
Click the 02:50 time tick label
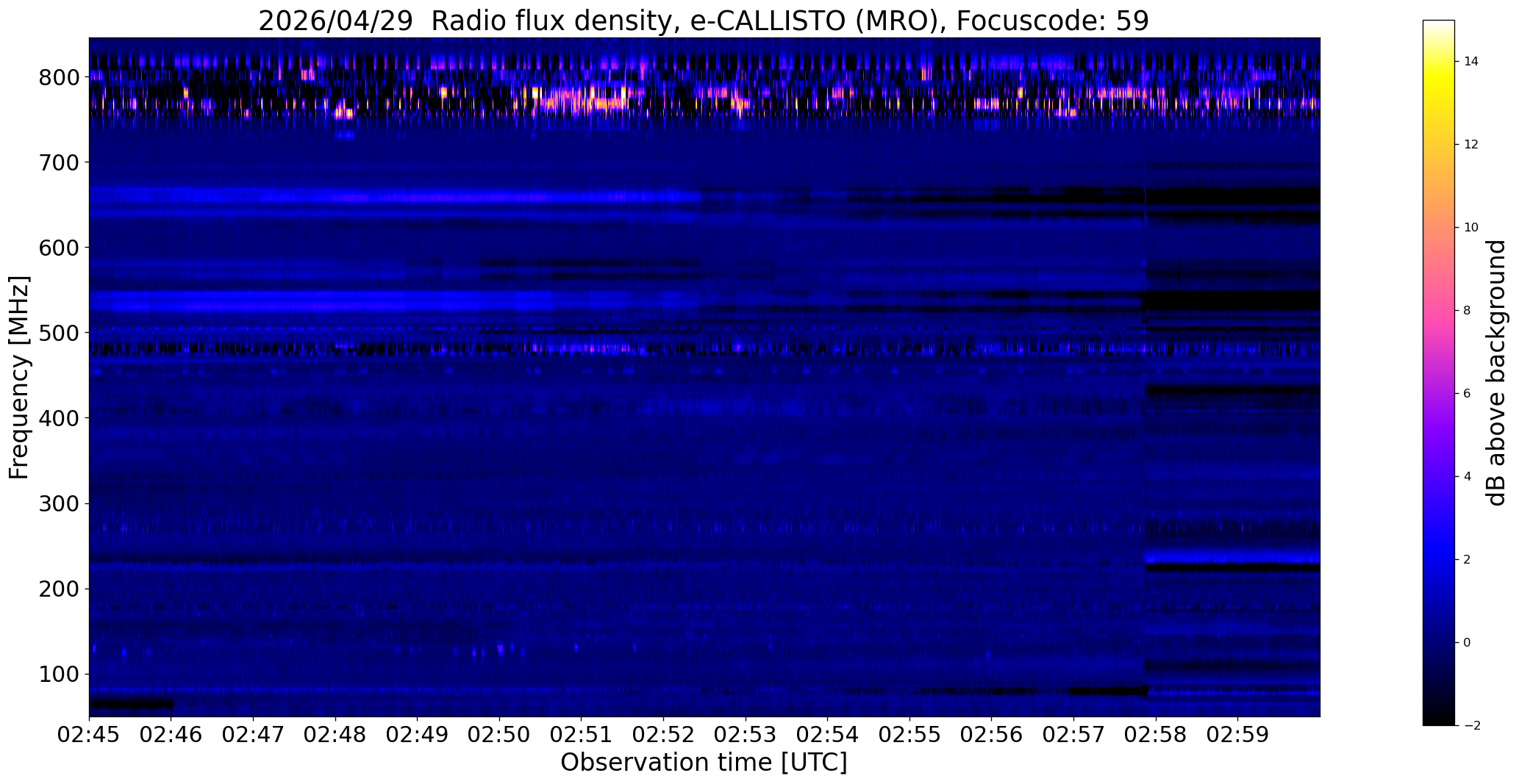point(500,736)
